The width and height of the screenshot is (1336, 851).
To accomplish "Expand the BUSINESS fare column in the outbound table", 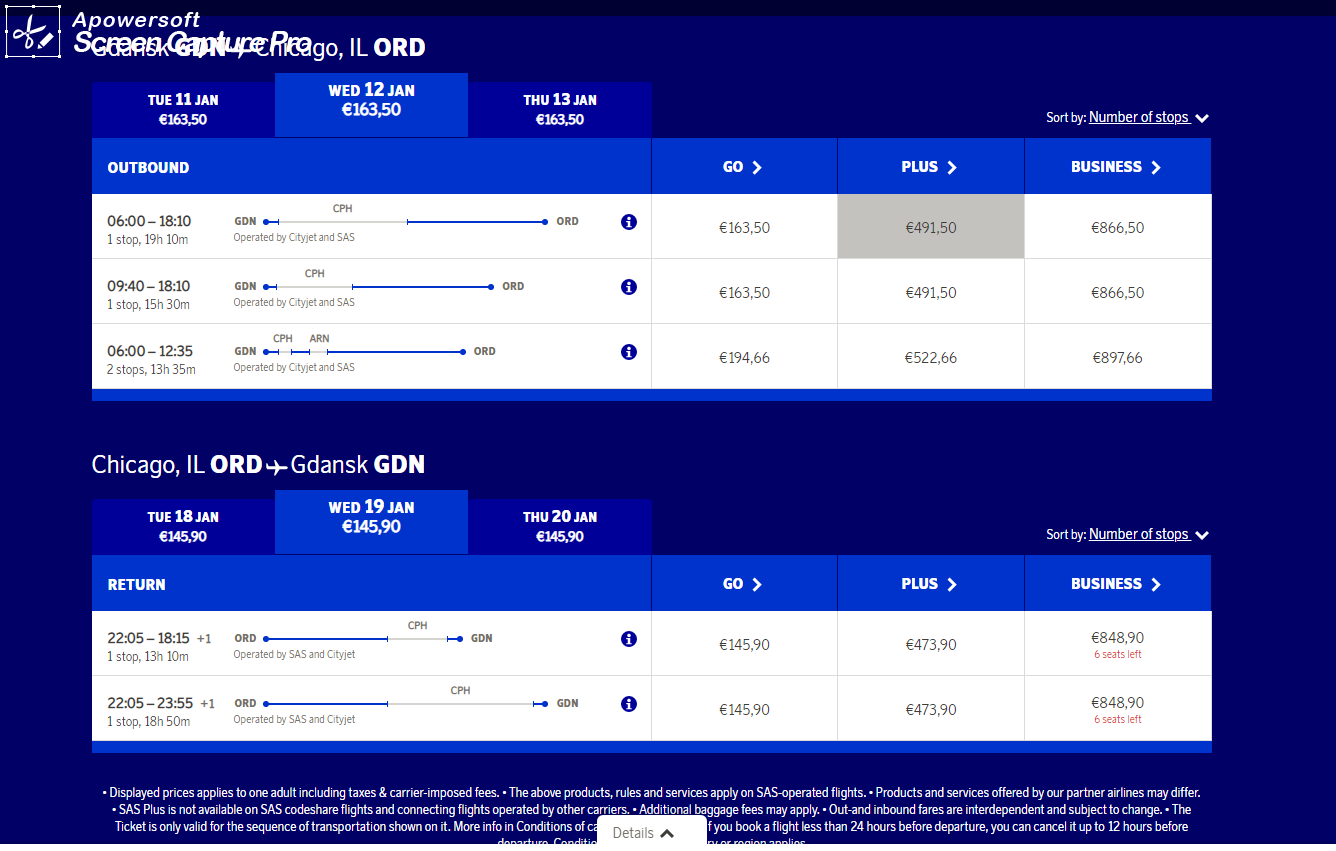I will point(1118,167).
